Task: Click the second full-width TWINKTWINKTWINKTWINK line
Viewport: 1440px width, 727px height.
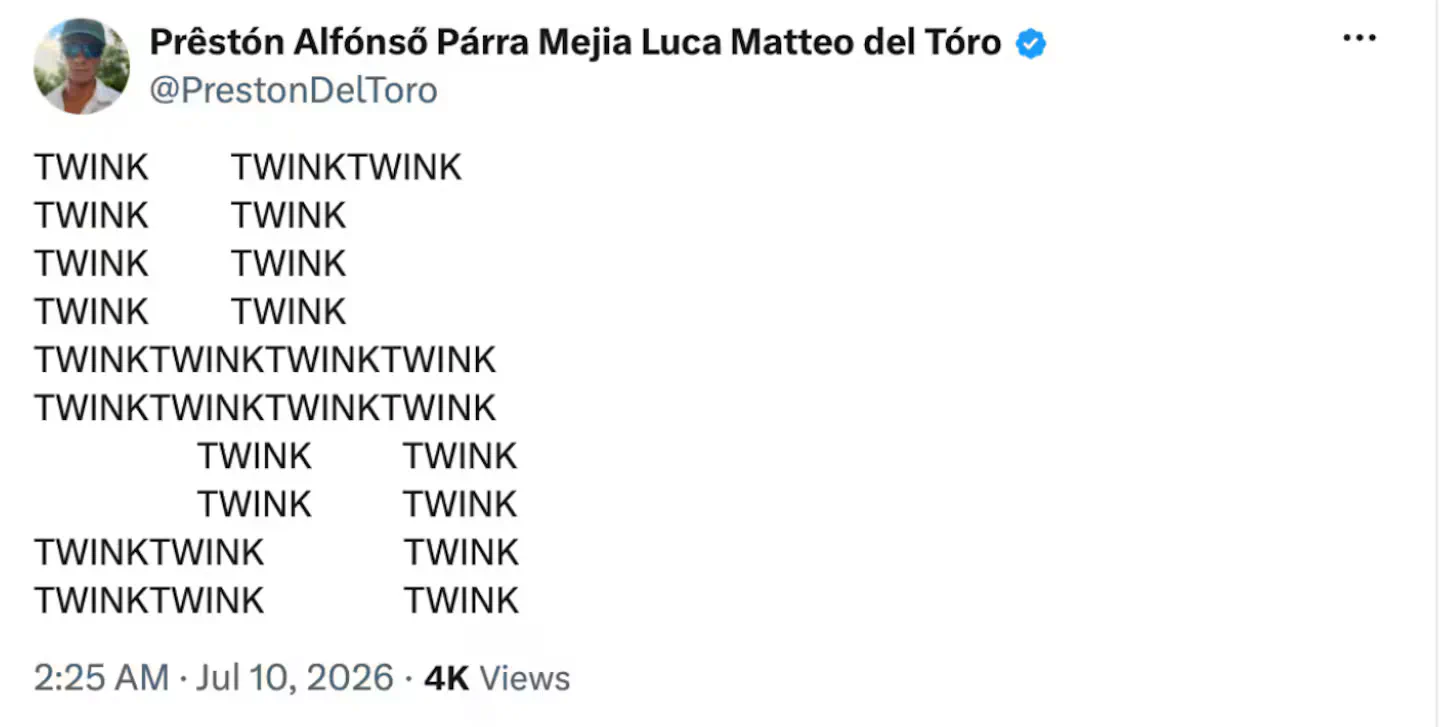Action: [265, 408]
